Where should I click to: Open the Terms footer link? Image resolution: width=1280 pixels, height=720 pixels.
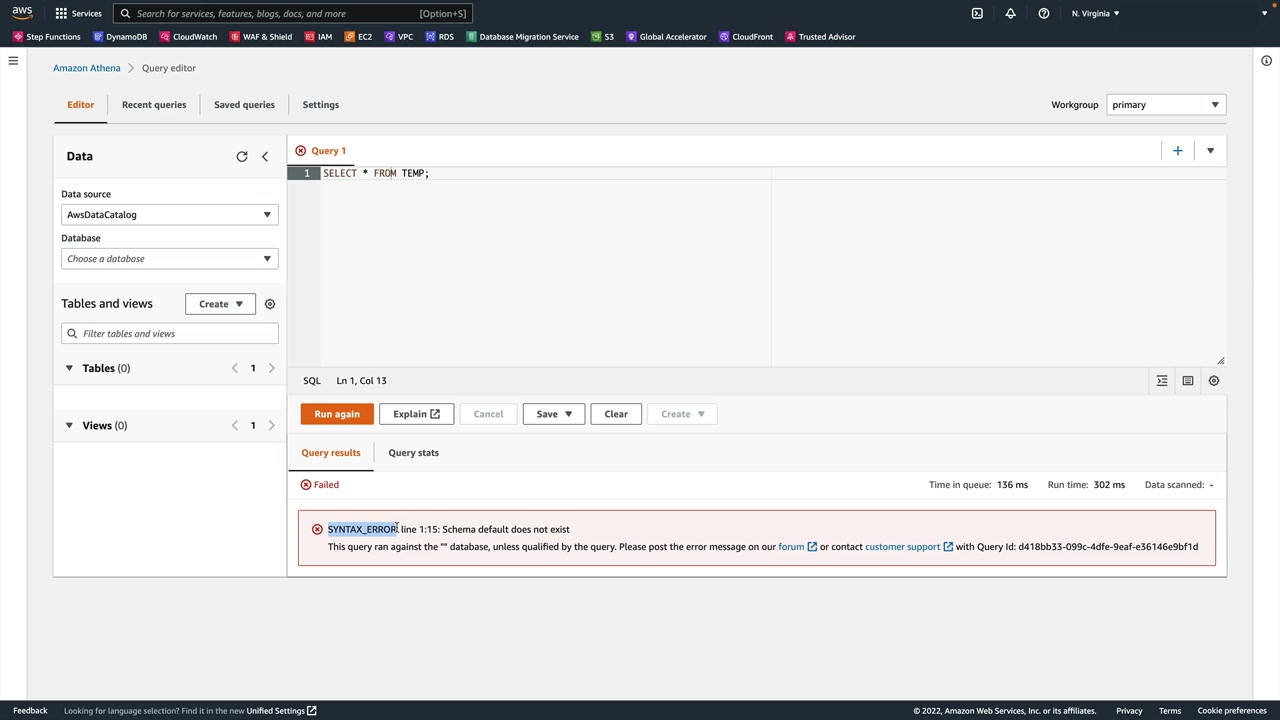tap(1170, 711)
